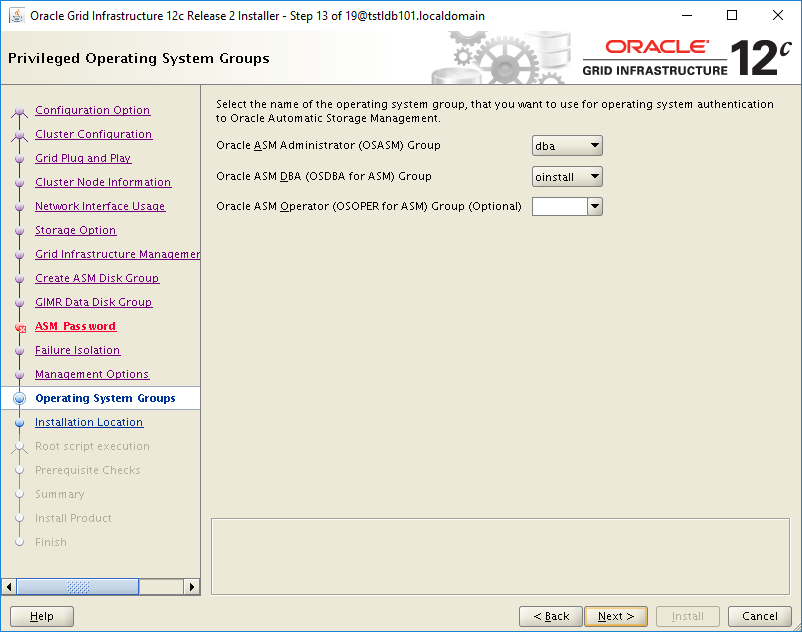Open the GIMR Data Disk Group step

point(93,302)
